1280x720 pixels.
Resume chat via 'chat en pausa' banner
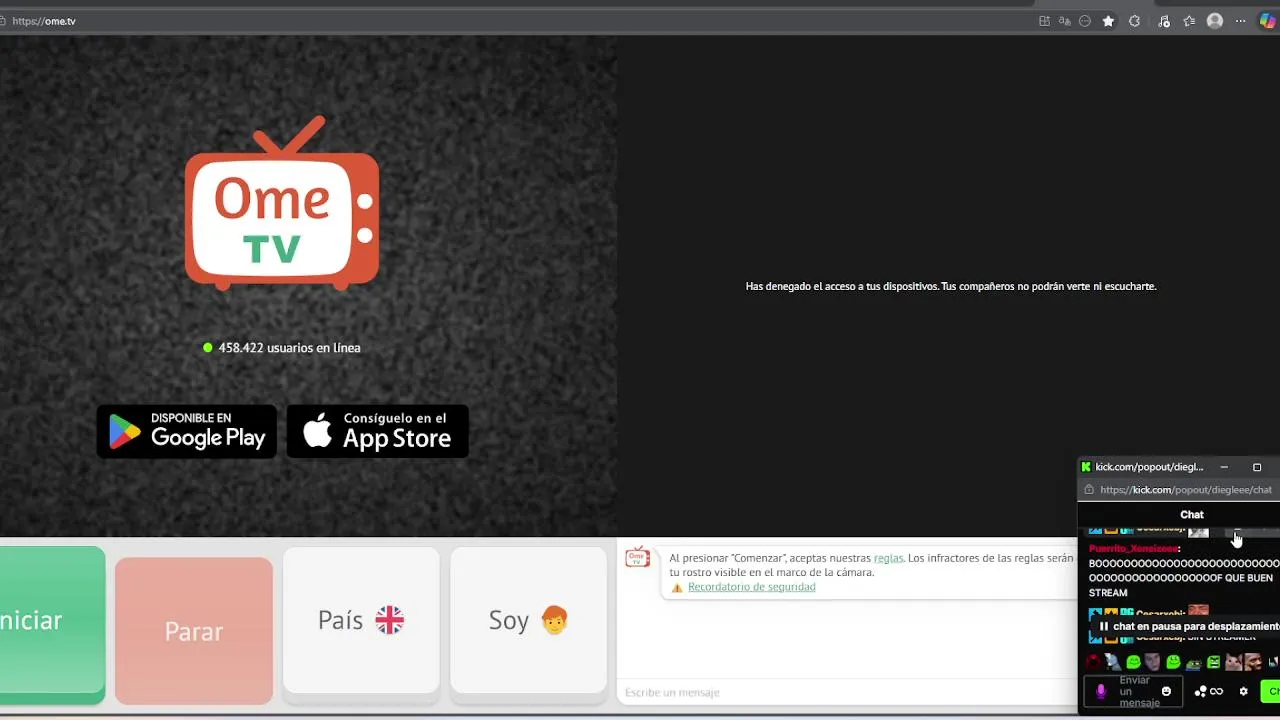click(1188, 626)
